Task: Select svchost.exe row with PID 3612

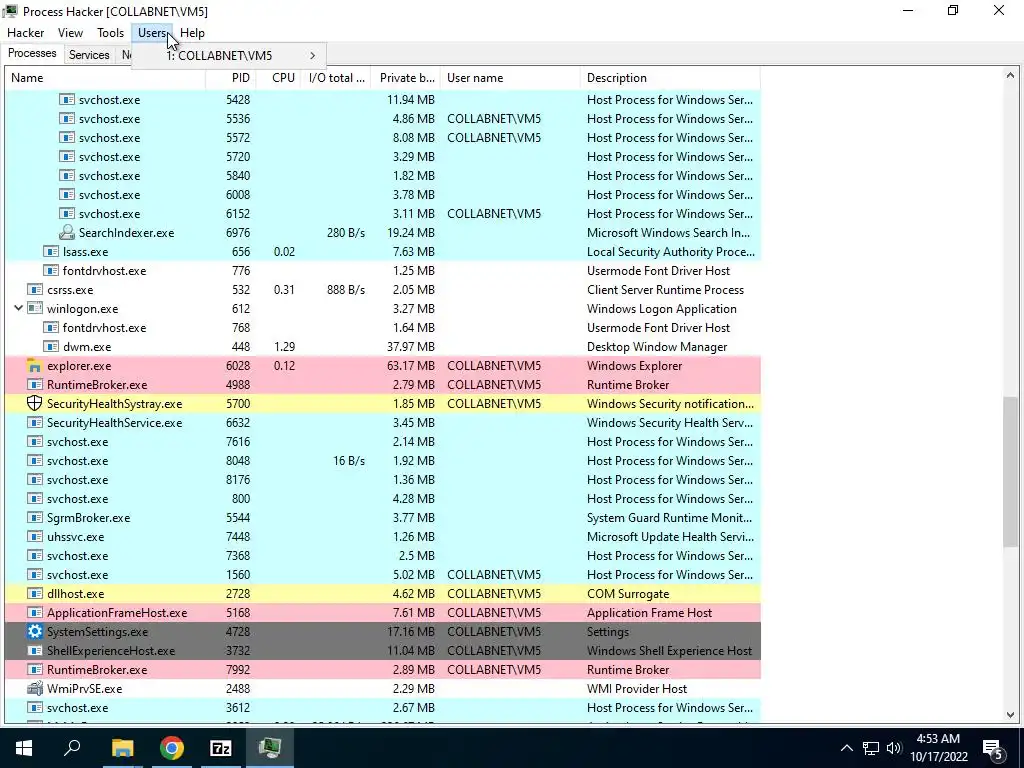Action: point(383,707)
